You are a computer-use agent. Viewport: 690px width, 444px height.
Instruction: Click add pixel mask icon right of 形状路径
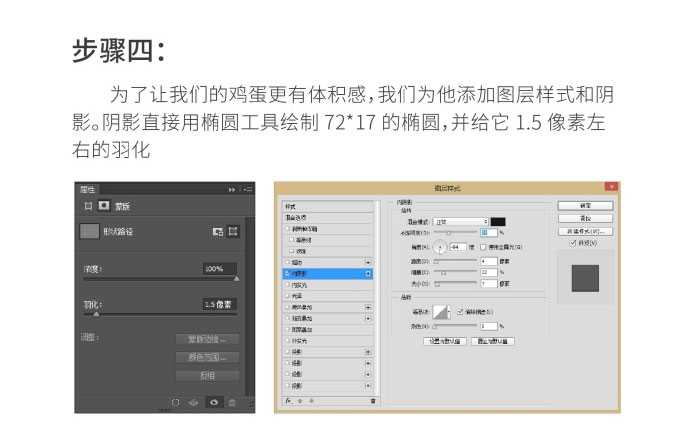pyautogui.click(x=218, y=231)
